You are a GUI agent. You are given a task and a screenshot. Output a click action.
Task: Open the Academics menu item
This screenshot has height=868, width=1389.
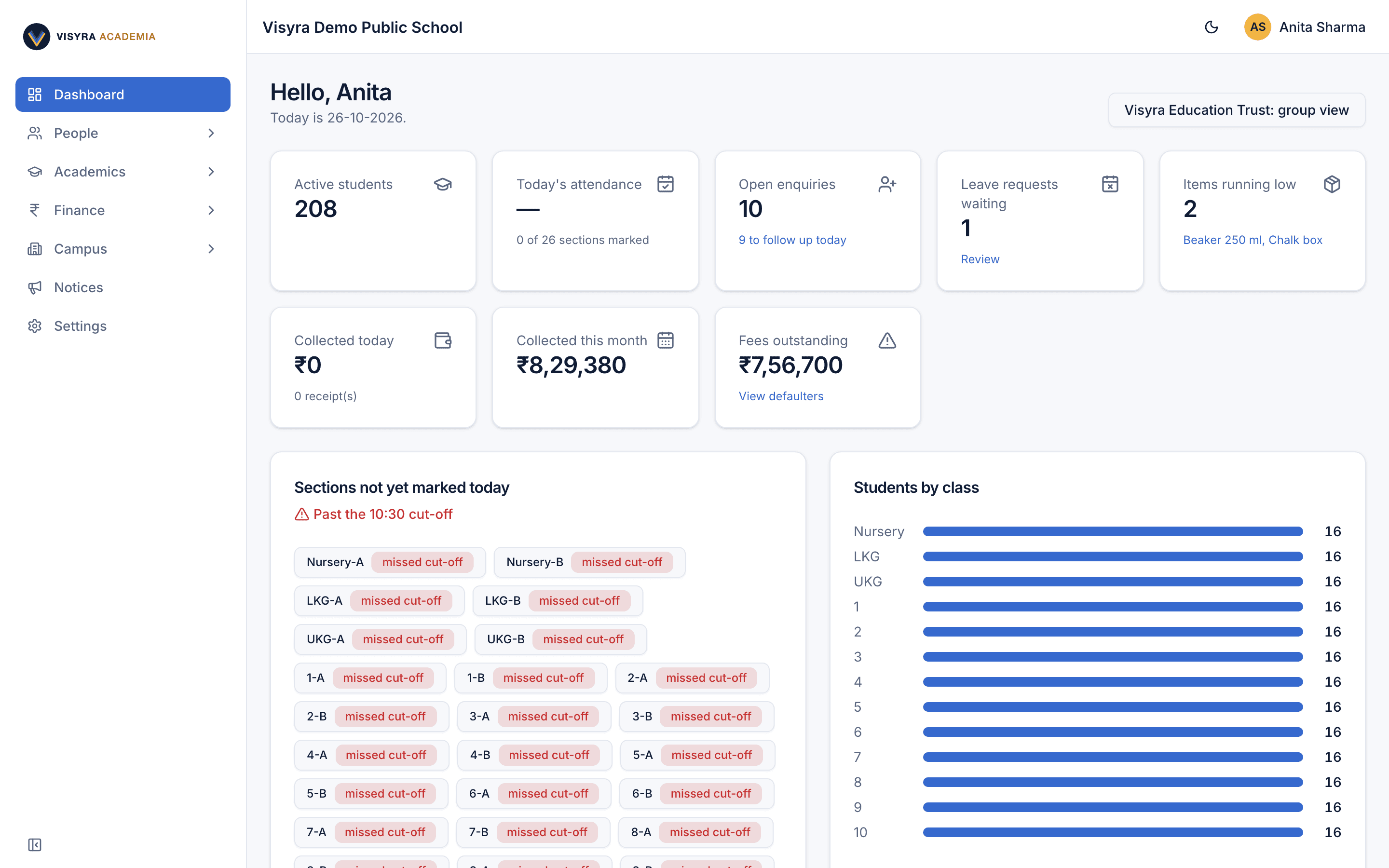(123, 172)
